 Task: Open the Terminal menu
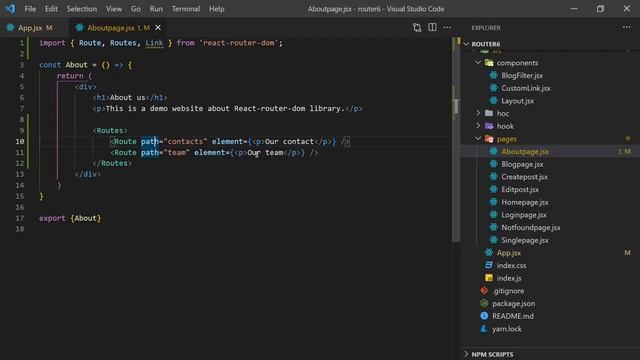point(186,9)
